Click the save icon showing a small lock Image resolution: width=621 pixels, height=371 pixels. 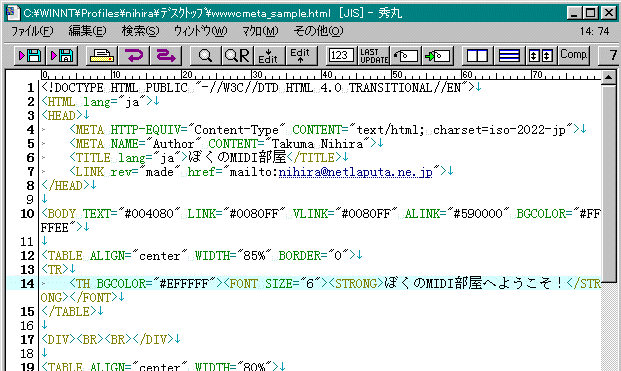pyautogui.click(x=62, y=56)
